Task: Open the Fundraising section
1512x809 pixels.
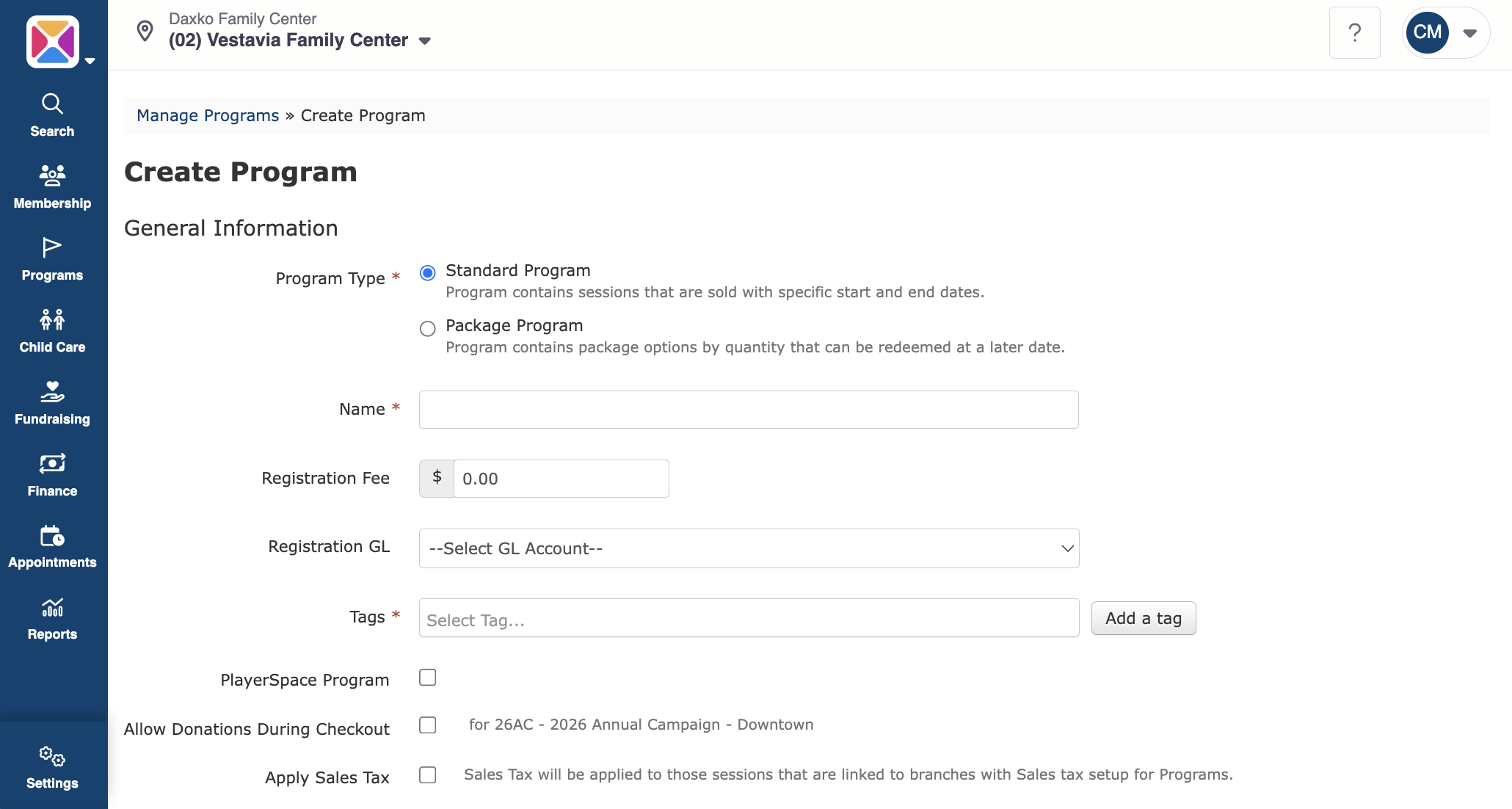Action: [52, 402]
